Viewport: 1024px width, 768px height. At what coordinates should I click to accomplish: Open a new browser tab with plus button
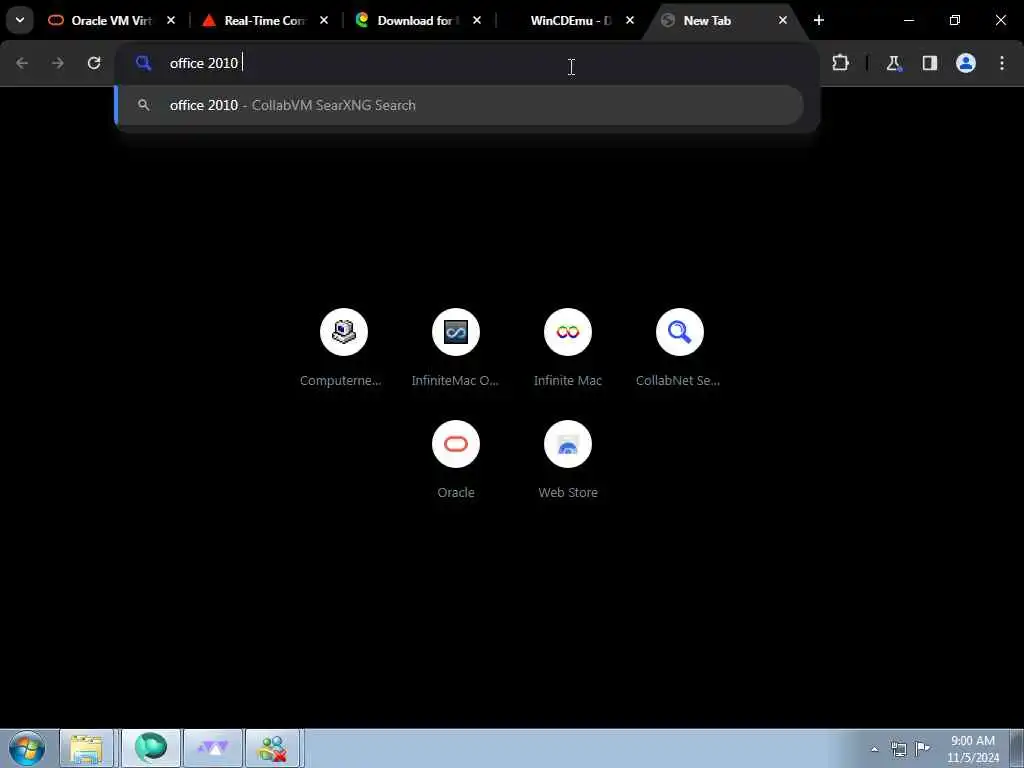819,20
